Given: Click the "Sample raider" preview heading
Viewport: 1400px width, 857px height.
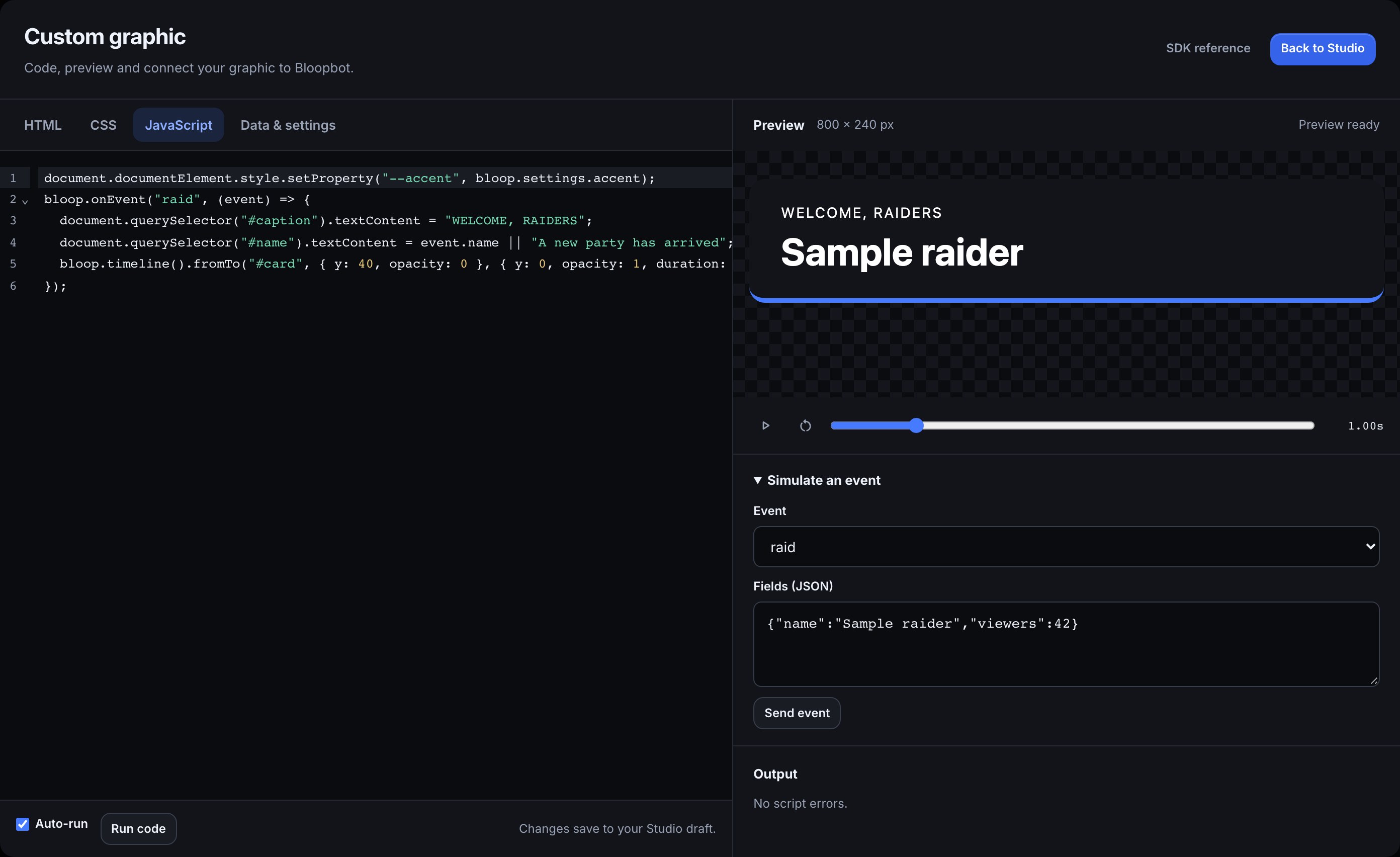Looking at the screenshot, I should point(902,252).
